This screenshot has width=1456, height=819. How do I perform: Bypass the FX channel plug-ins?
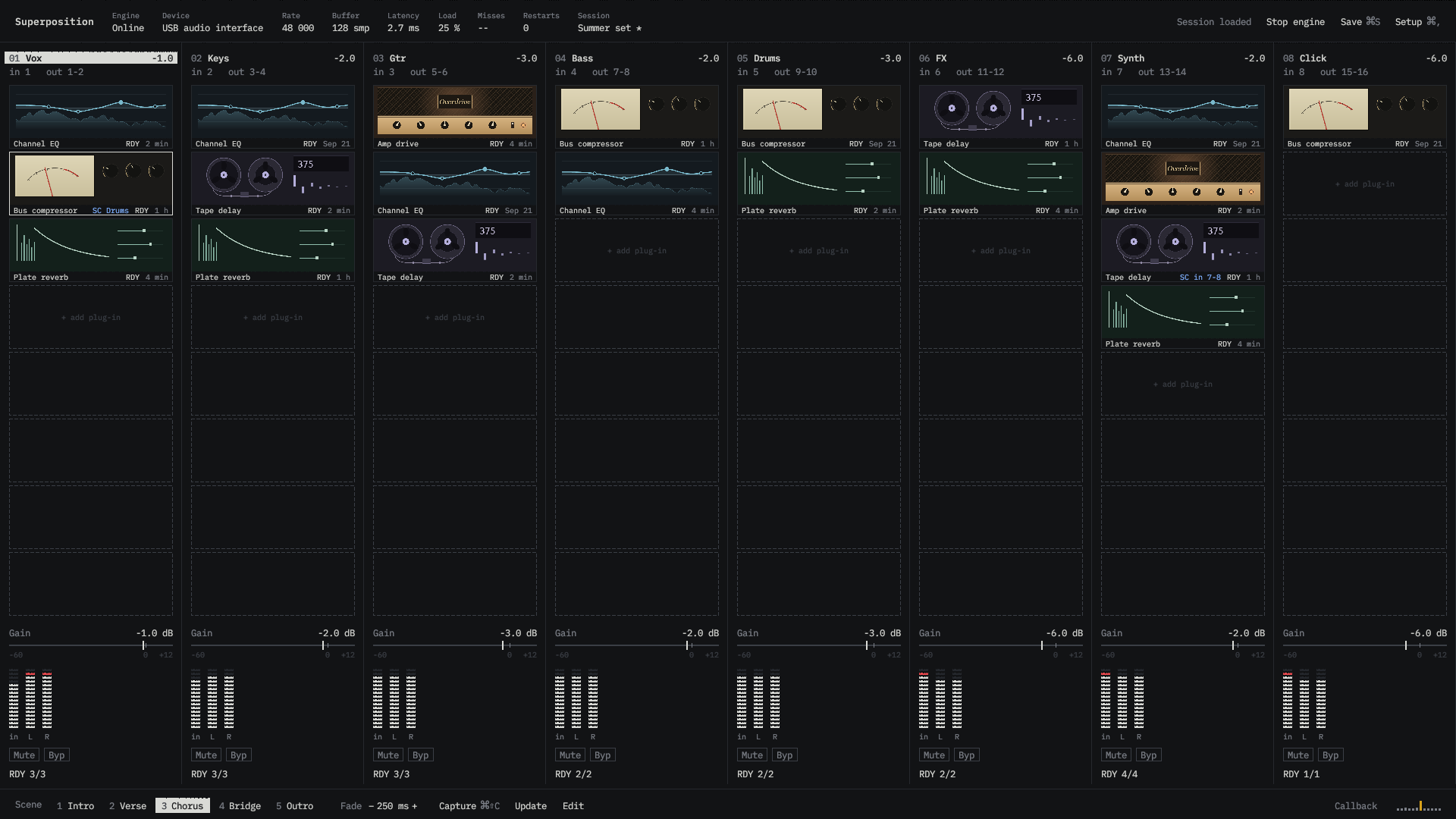(967, 755)
